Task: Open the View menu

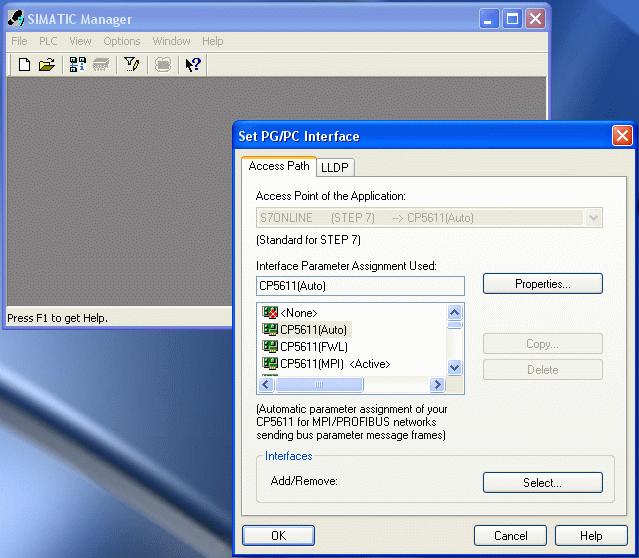Action: (80, 41)
